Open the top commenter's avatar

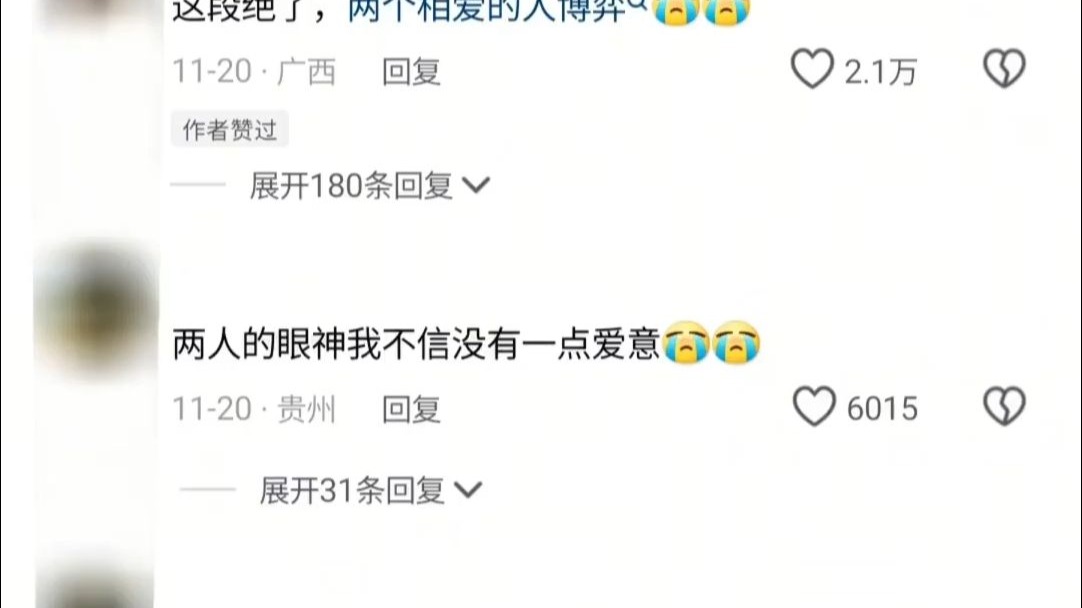[96, 12]
